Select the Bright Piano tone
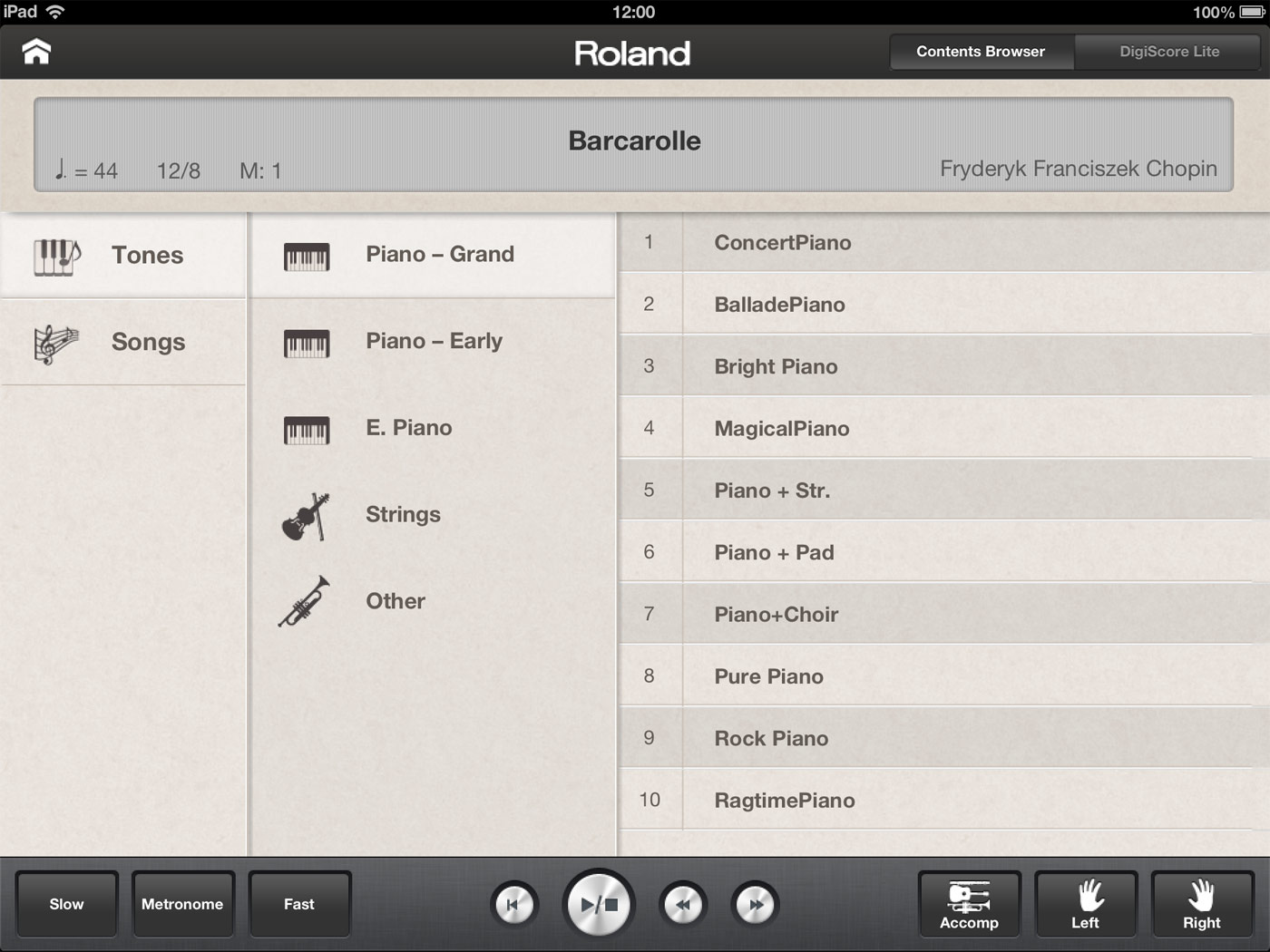Viewport: 1270px width, 952px height. coord(944,366)
